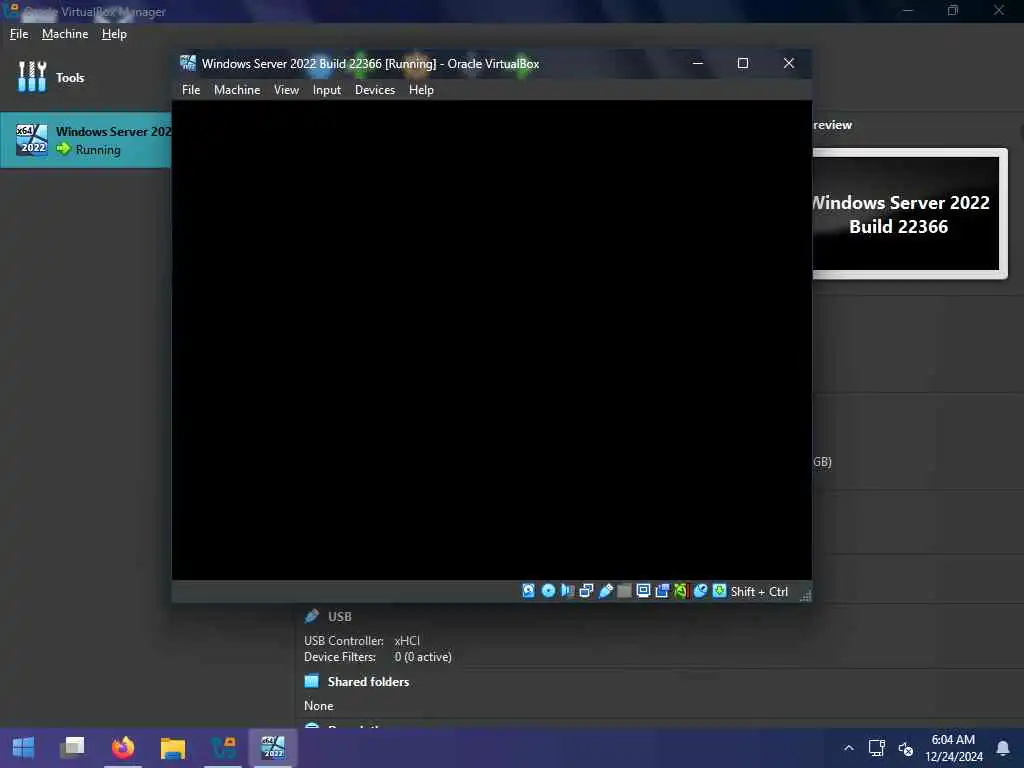The height and width of the screenshot is (768, 1024).
Task: Click the USB section icon in Manager details
Action: pos(312,616)
